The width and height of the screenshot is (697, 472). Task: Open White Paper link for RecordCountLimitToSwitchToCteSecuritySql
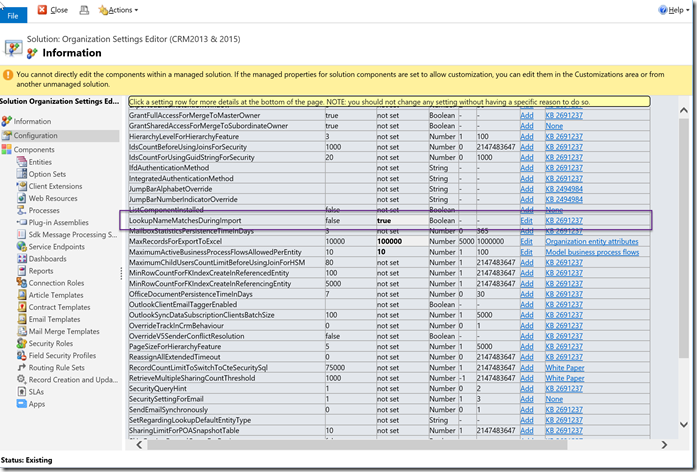565,368
